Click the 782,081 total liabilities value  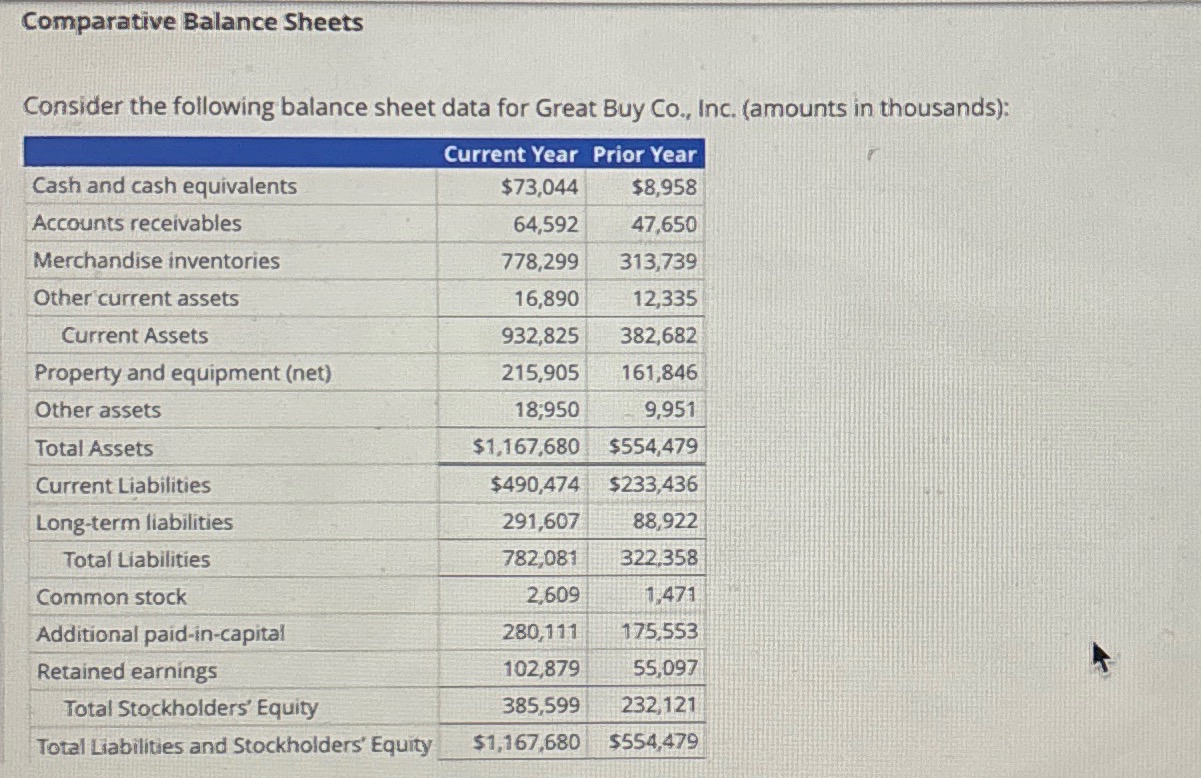(541, 559)
